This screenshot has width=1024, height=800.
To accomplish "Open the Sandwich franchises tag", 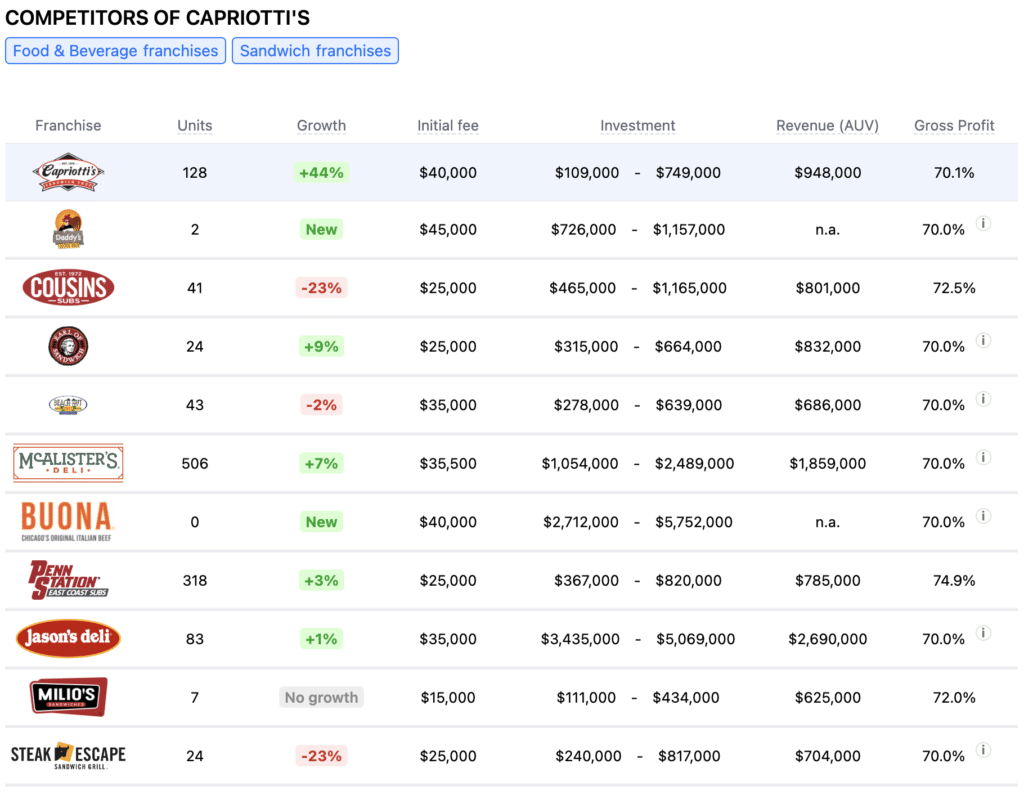I will (x=315, y=51).
